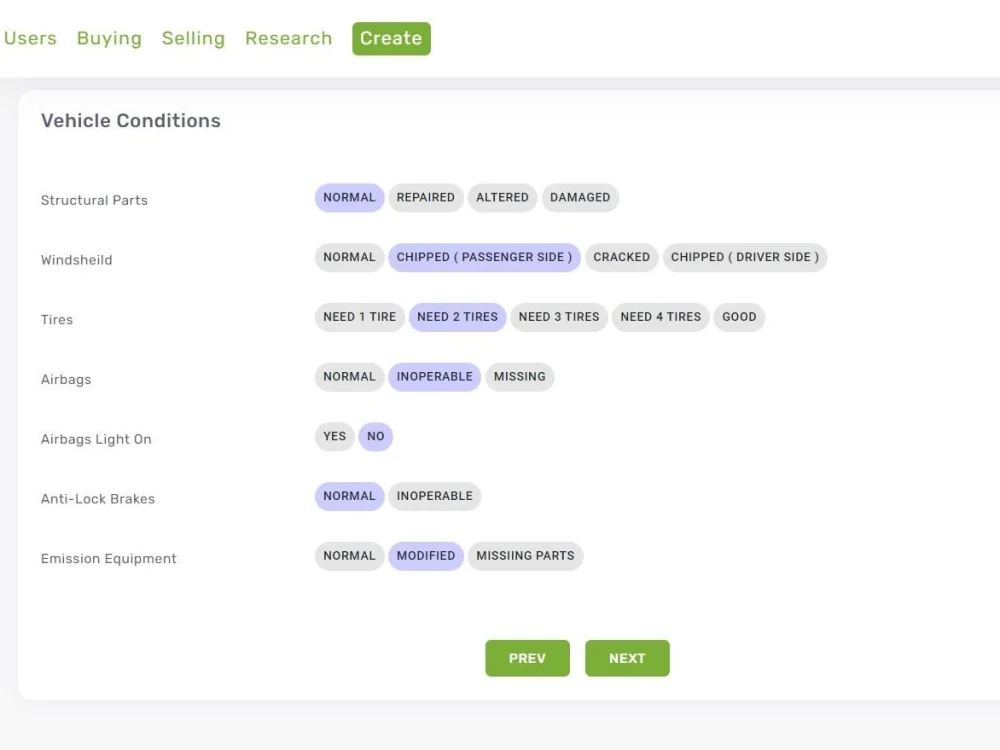Click the Create button
The image size is (1000, 750).
[390, 38]
